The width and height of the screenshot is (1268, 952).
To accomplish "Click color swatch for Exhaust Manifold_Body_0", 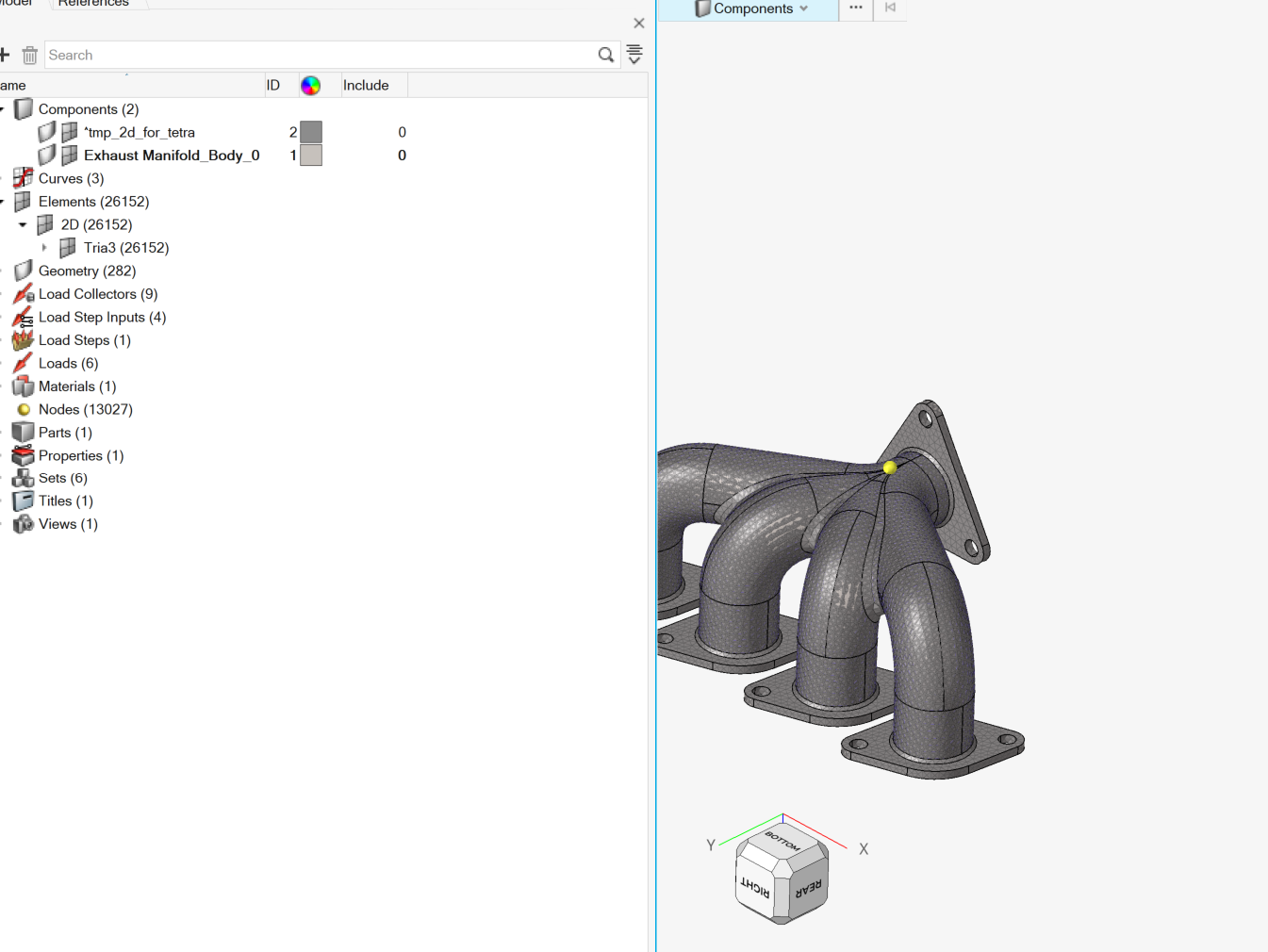I will pos(311,156).
